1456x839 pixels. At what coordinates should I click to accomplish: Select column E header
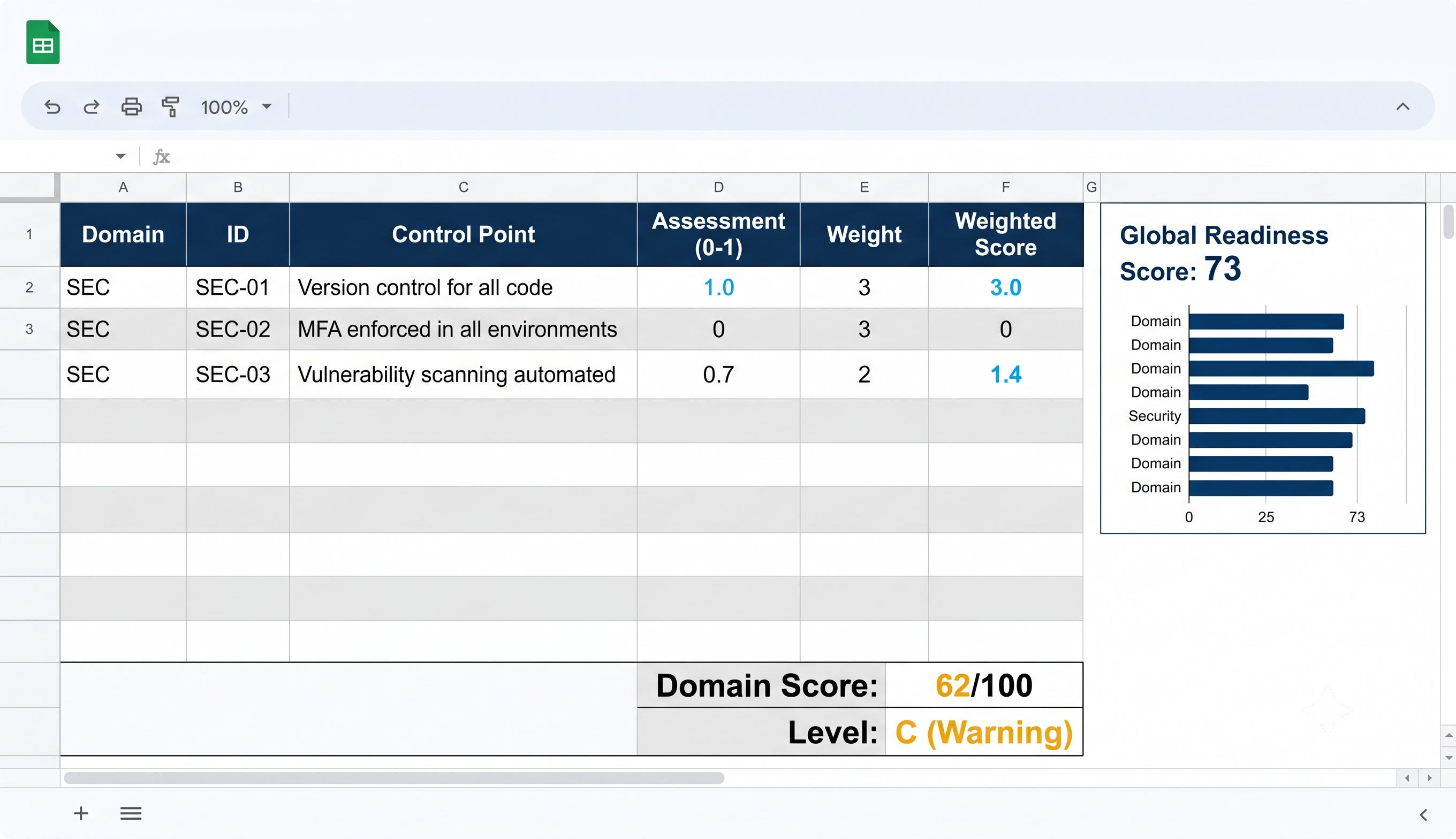point(864,187)
